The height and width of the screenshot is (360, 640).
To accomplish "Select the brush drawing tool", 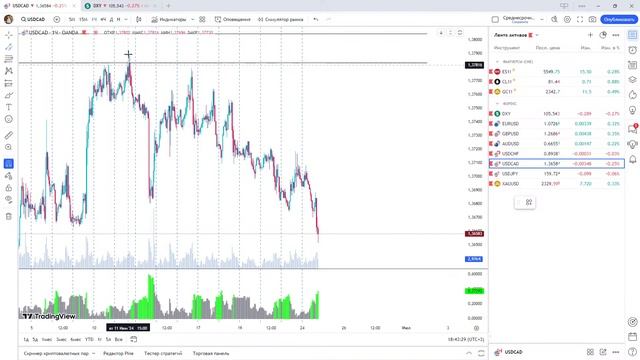I will [9, 96].
